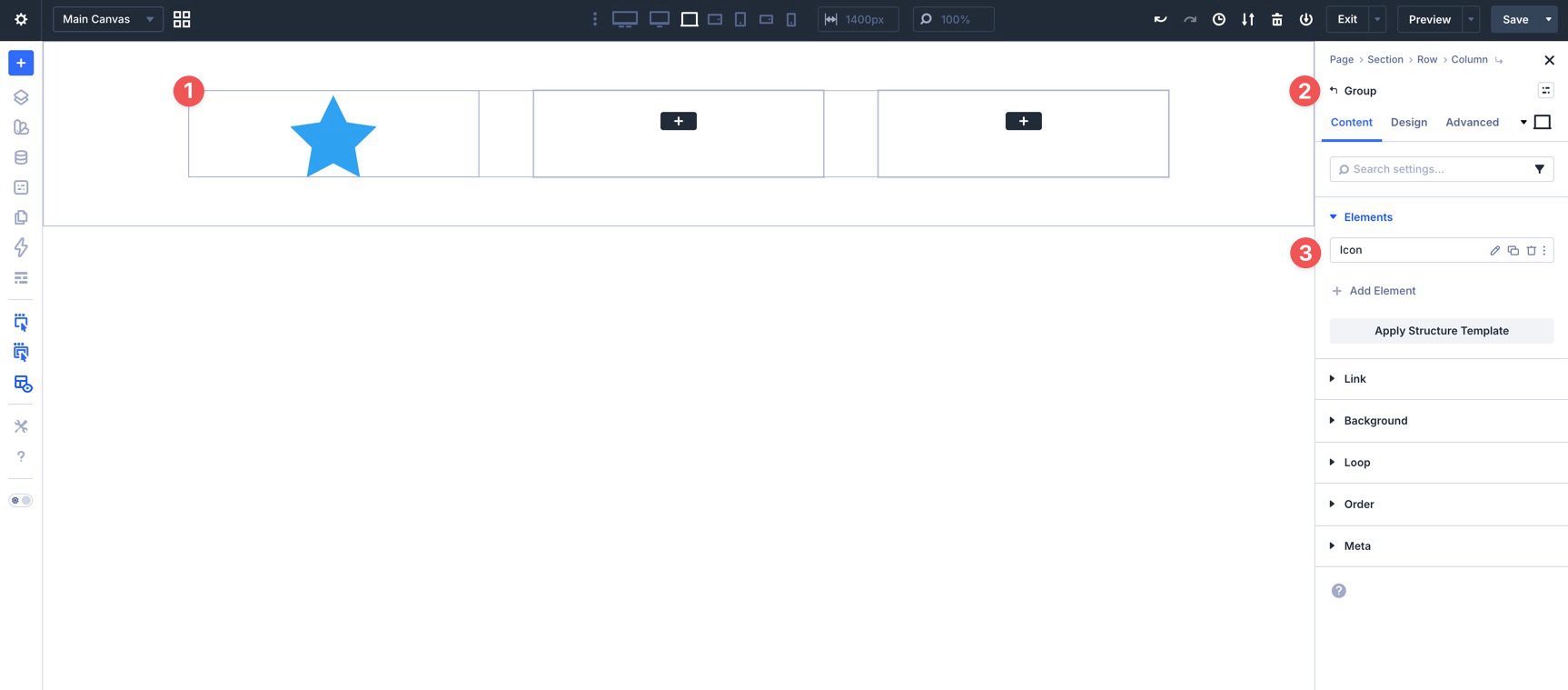
Task: Click Add Element
Action: click(x=1374, y=291)
